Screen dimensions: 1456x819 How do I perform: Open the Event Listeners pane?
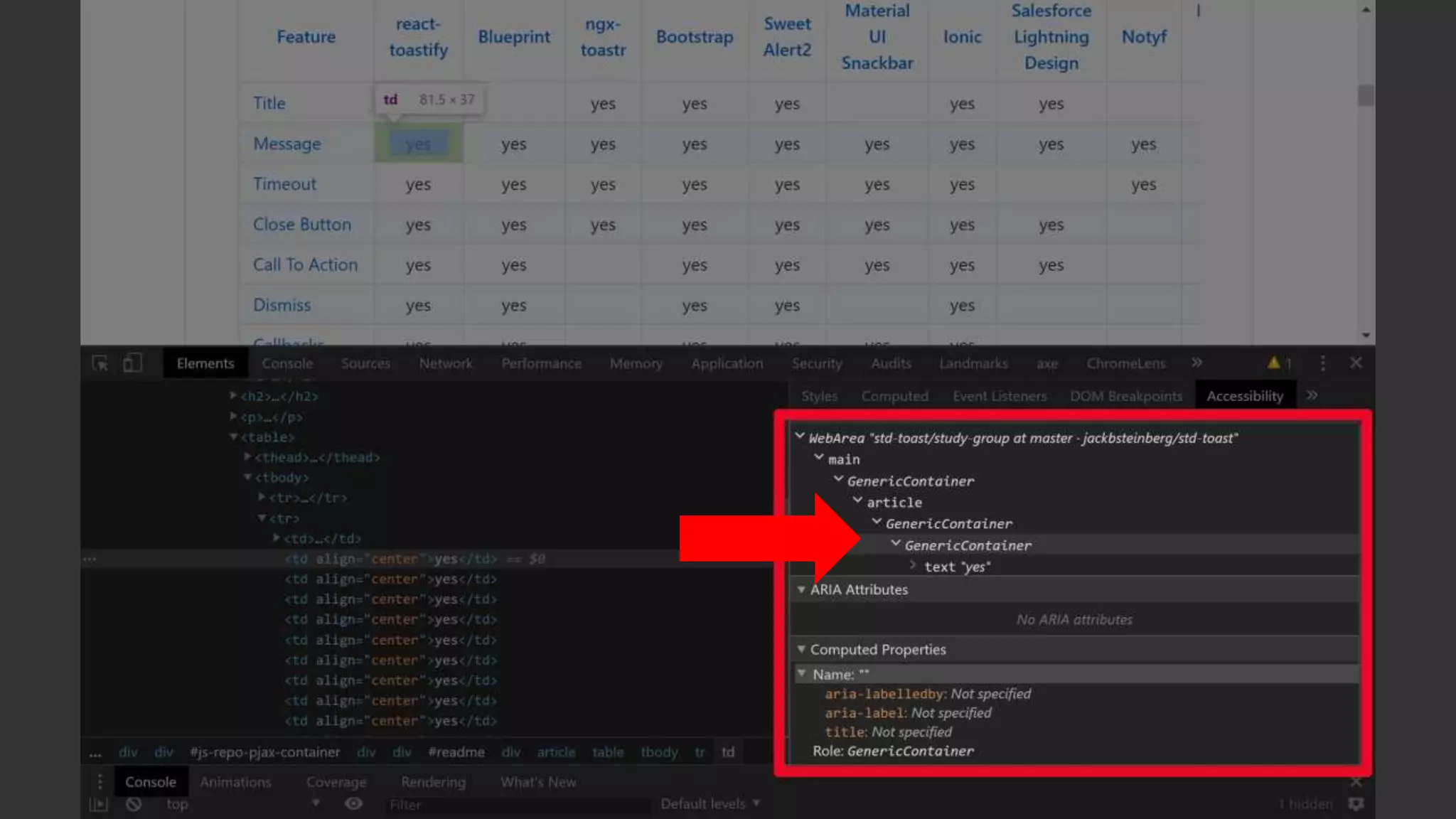click(x=1000, y=396)
